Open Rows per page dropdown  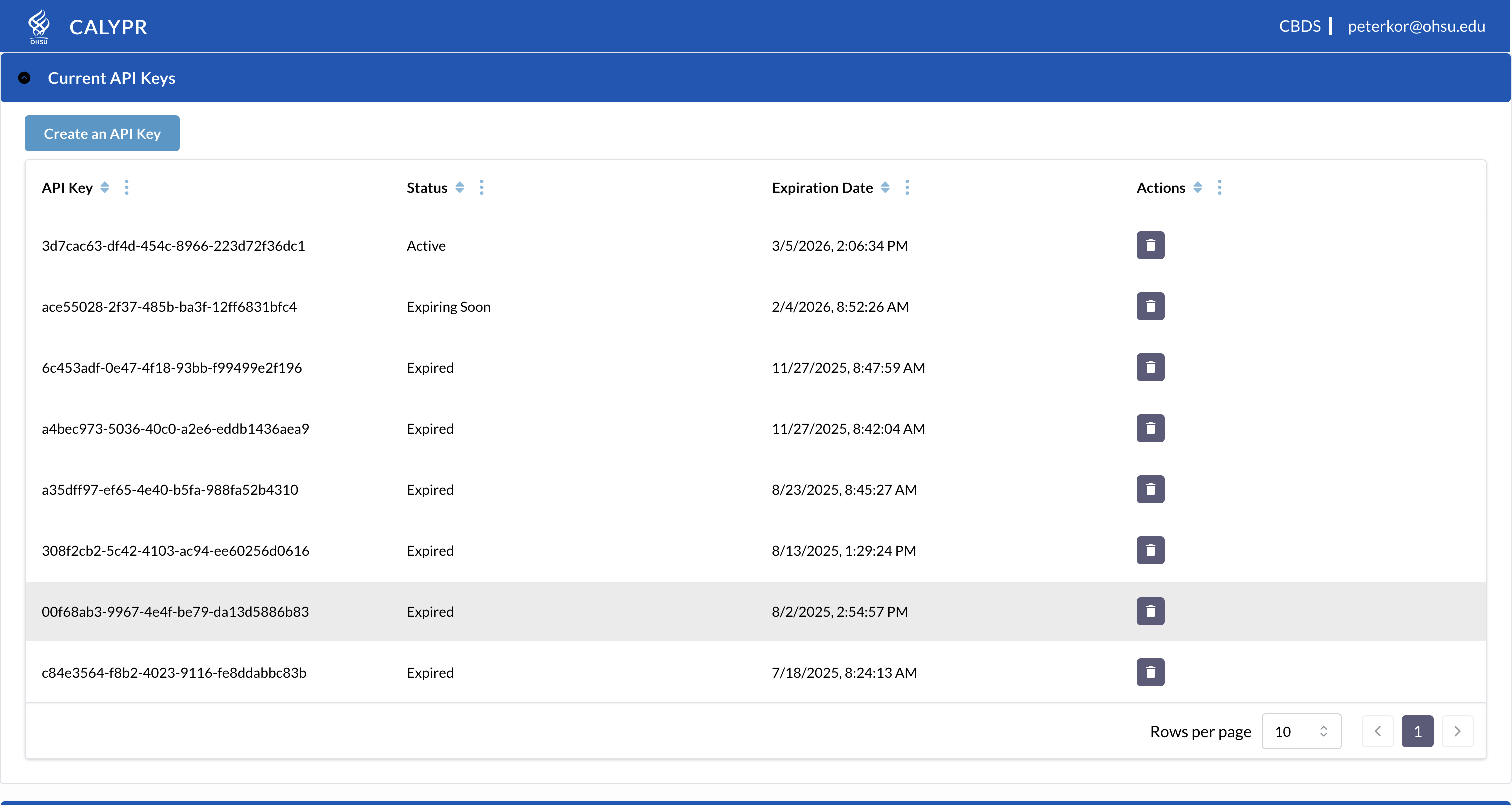[1300, 731]
